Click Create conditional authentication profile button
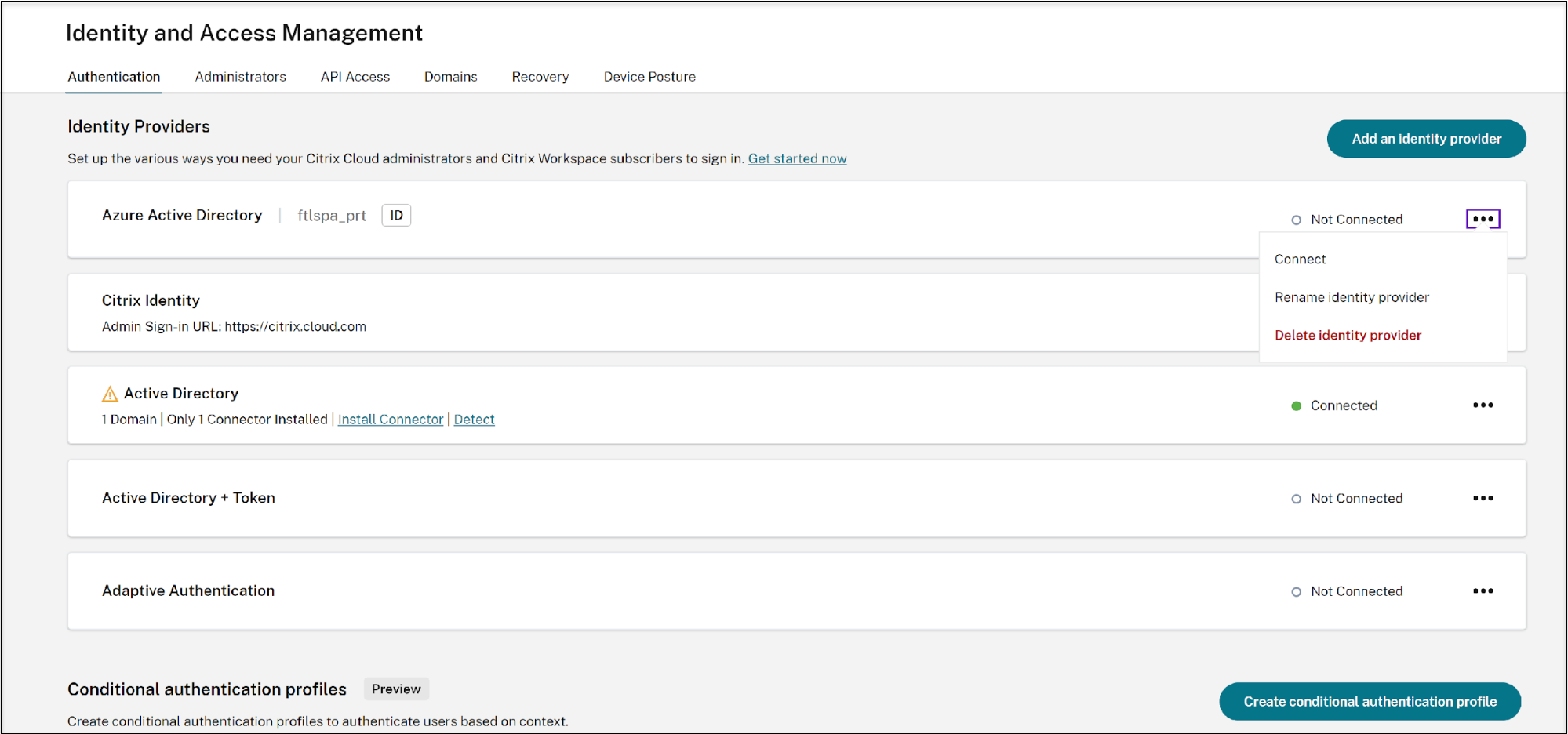The height and width of the screenshot is (734, 1568). point(1370,702)
